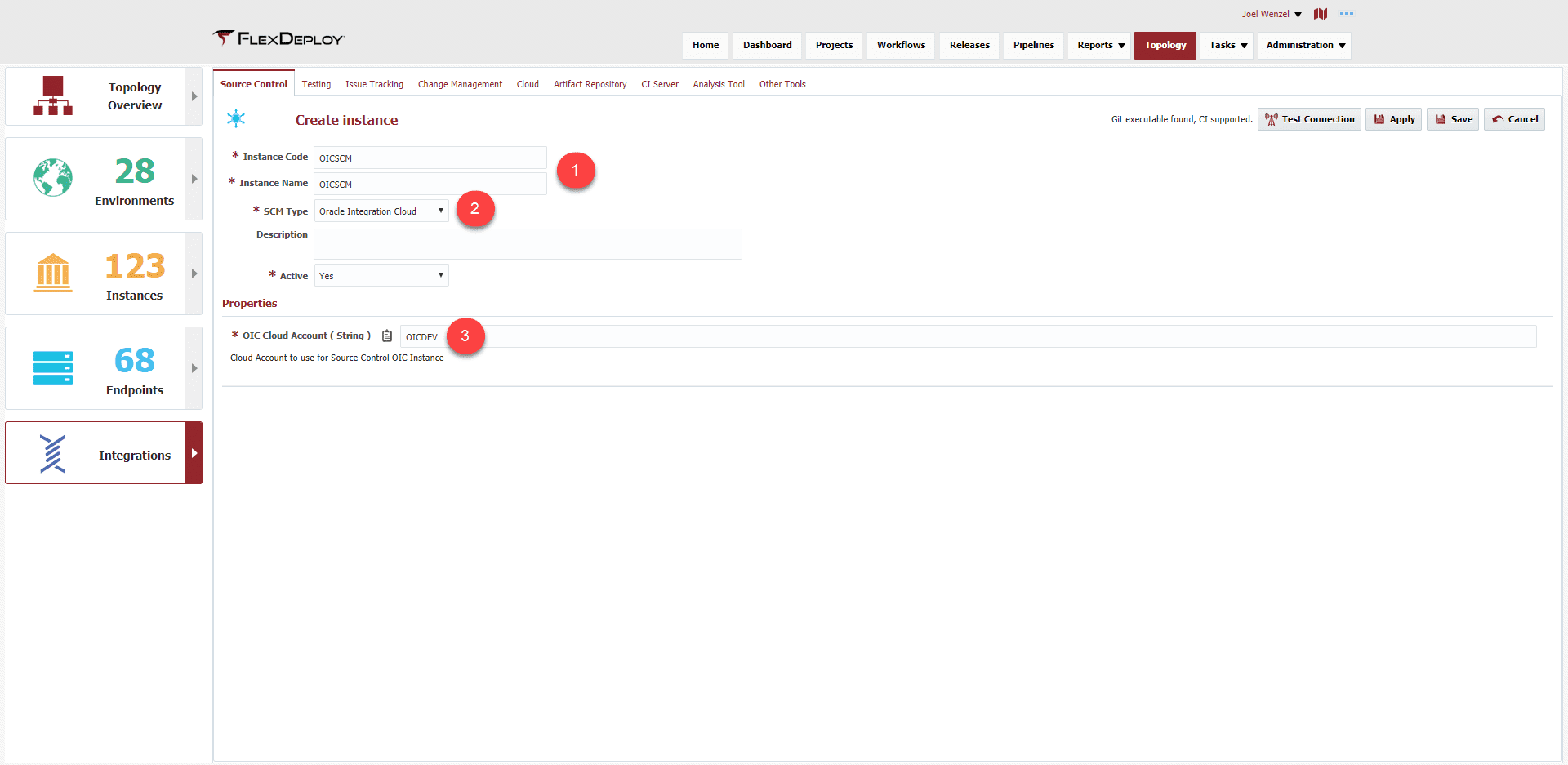This screenshot has width=1568, height=765.
Task: Open the Joel Wenzel user menu
Action: tap(1272, 14)
